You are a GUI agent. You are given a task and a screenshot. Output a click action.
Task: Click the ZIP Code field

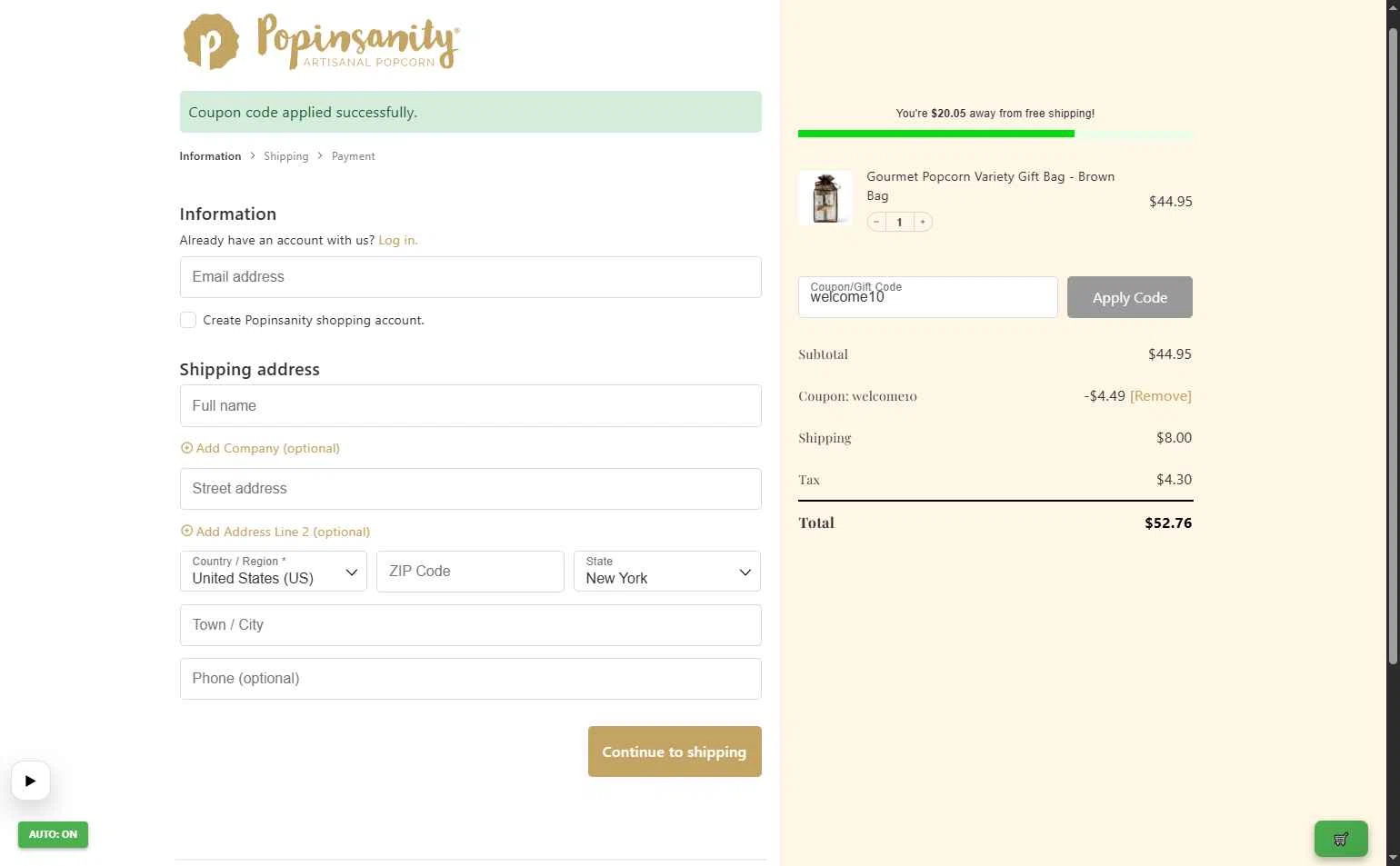pyautogui.click(x=470, y=572)
